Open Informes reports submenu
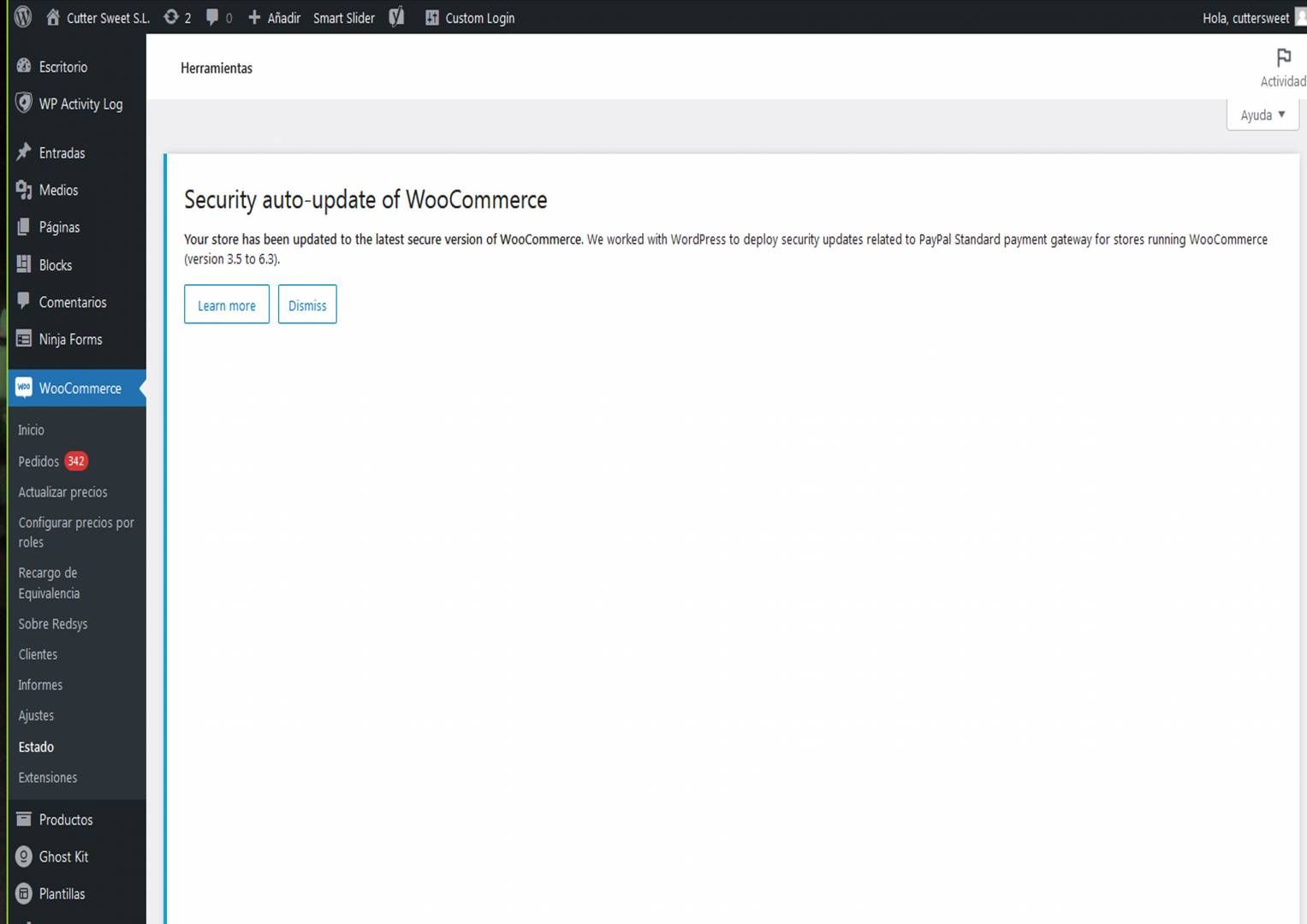Screen dimensions: 1307x924 (40, 685)
